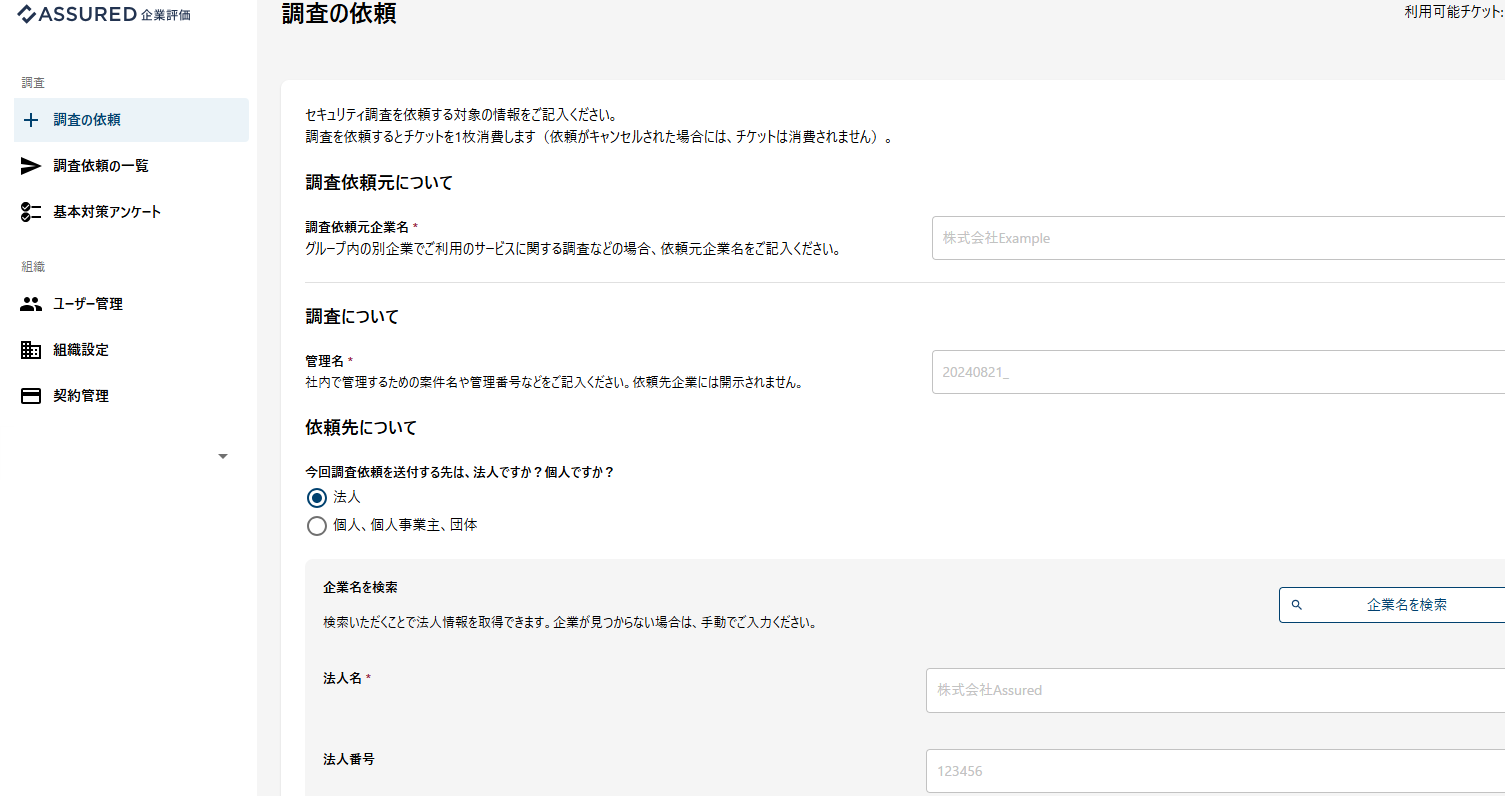The height and width of the screenshot is (796, 1505).
Task: Click the magnifier icon in 企業名を検索 button
Action: [x=1297, y=605]
